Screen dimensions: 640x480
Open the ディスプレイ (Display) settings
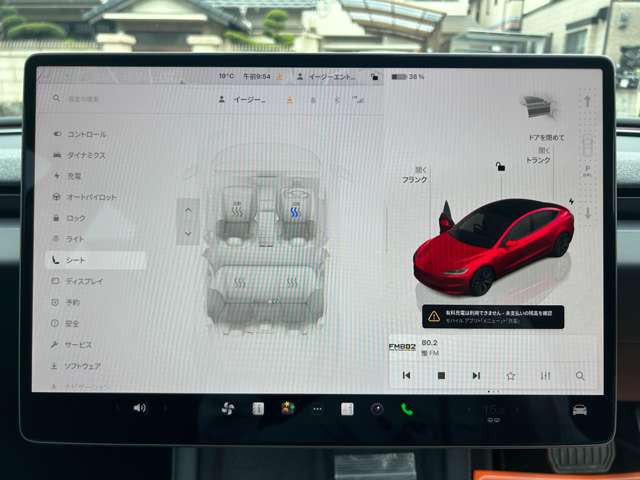coord(77,281)
